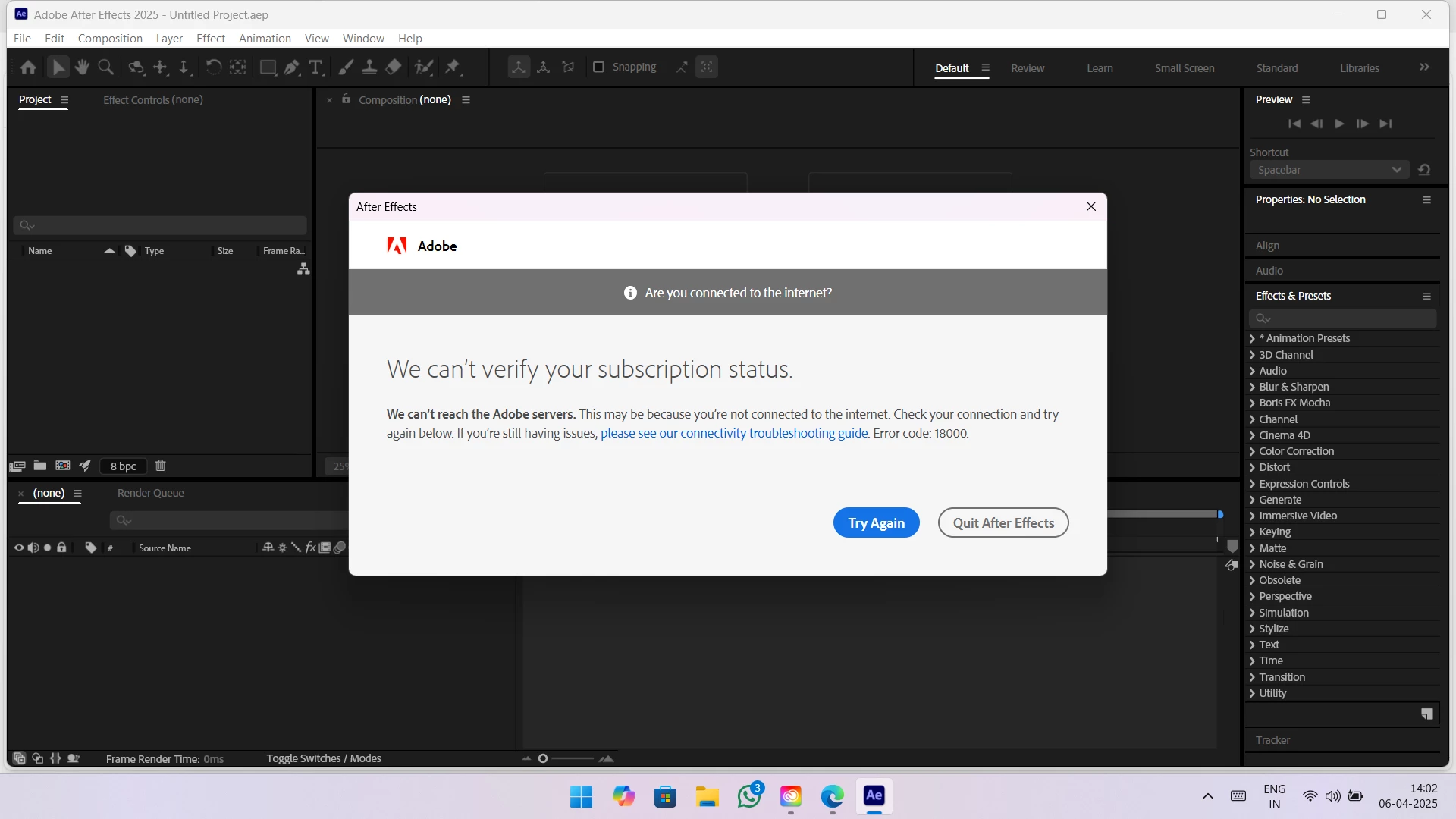Click the Rotation tool icon

coord(213,67)
